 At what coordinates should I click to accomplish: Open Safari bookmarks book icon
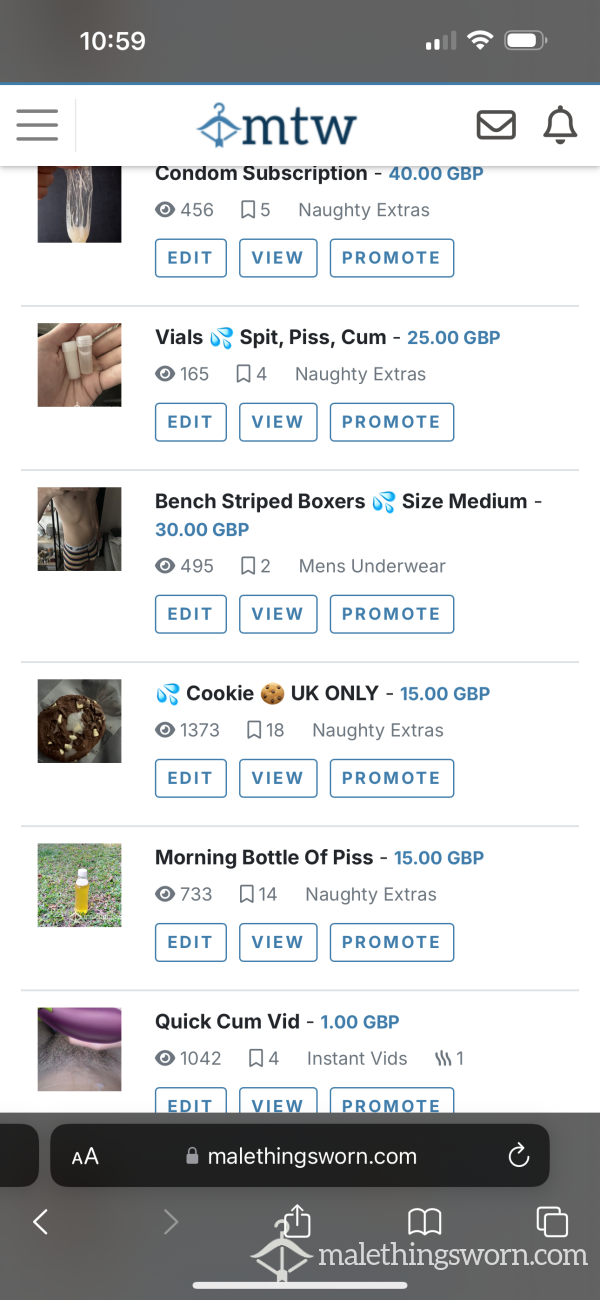(x=425, y=1221)
